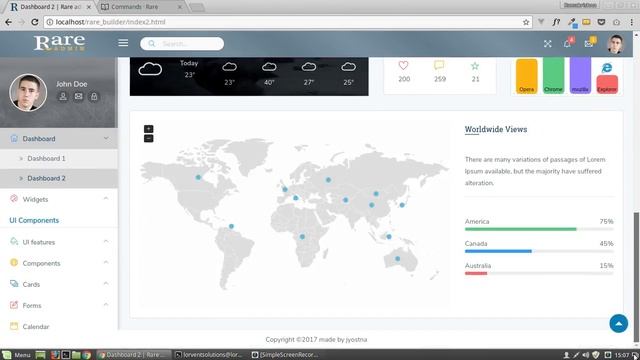Image resolution: width=640 pixels, height=360 pixels.
Task: Click the America progress bar
Action: click(539, 229)
